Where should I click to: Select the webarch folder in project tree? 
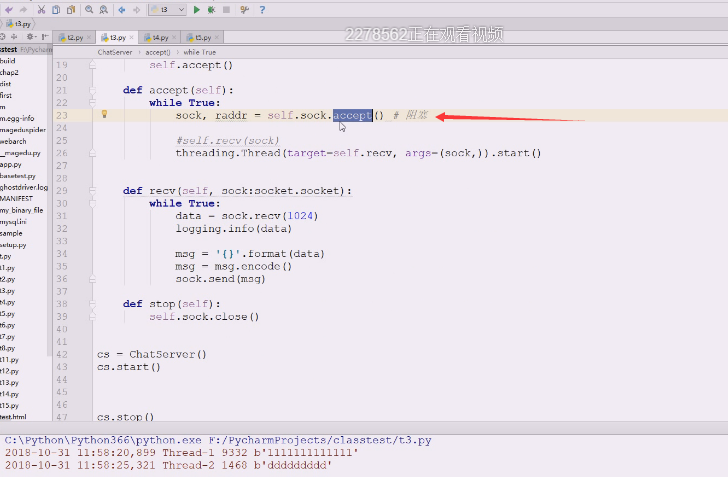tap(13, 141)
